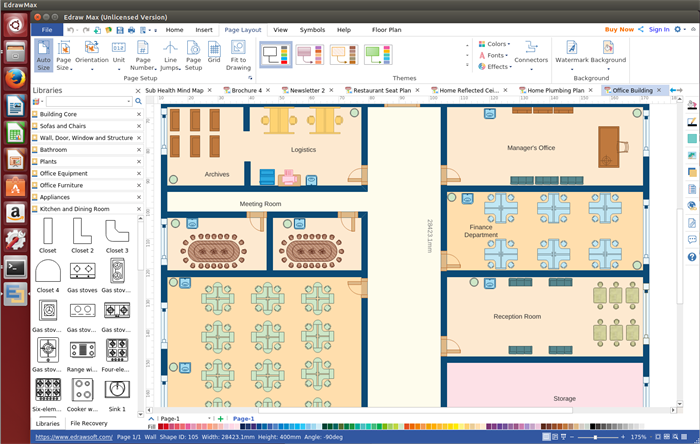Click the Auto Size button
The height and width of the screenshot is (444, 700).
[44, 54]
